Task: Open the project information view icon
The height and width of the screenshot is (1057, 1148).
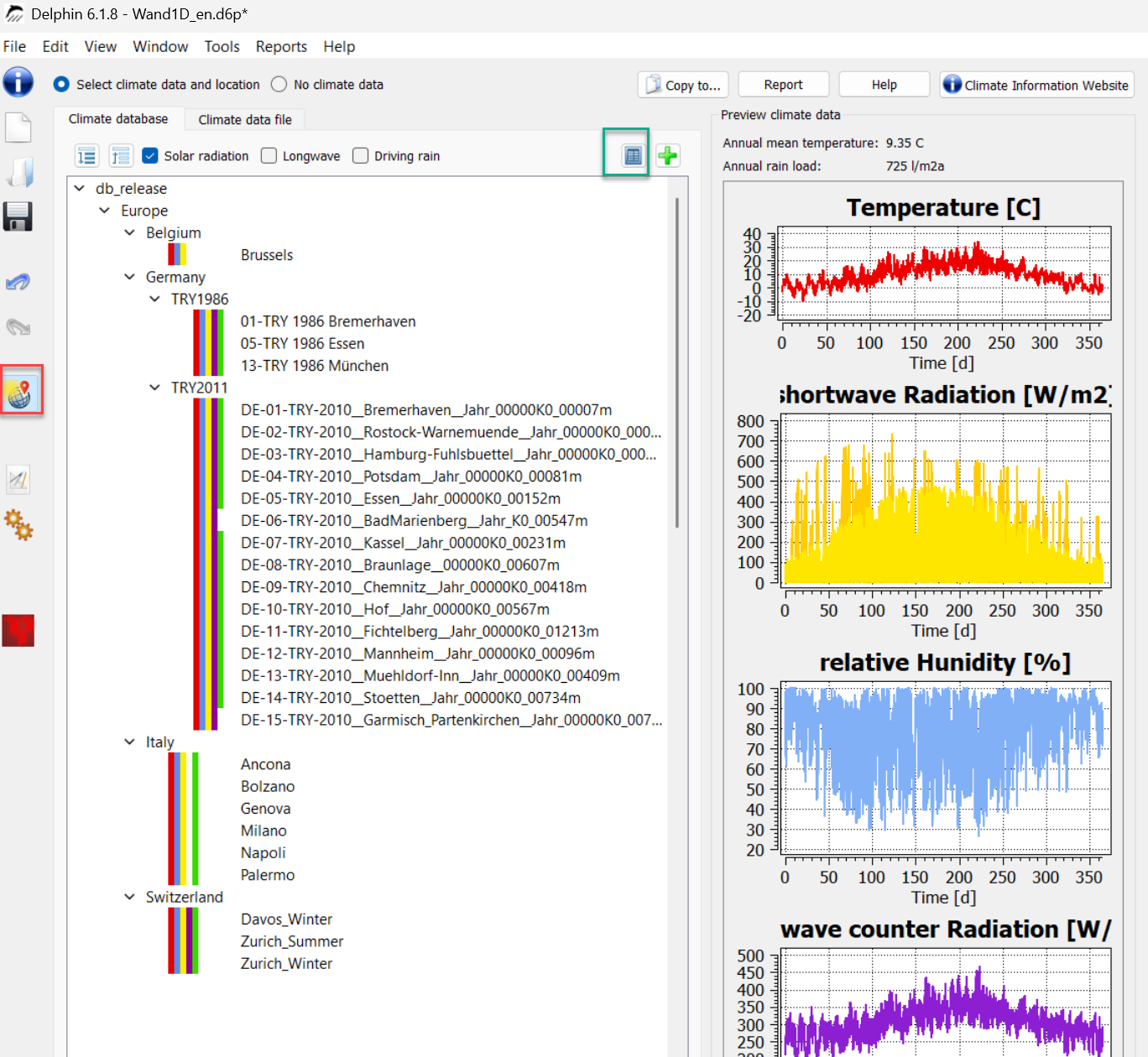Action: tap(18, 82)
